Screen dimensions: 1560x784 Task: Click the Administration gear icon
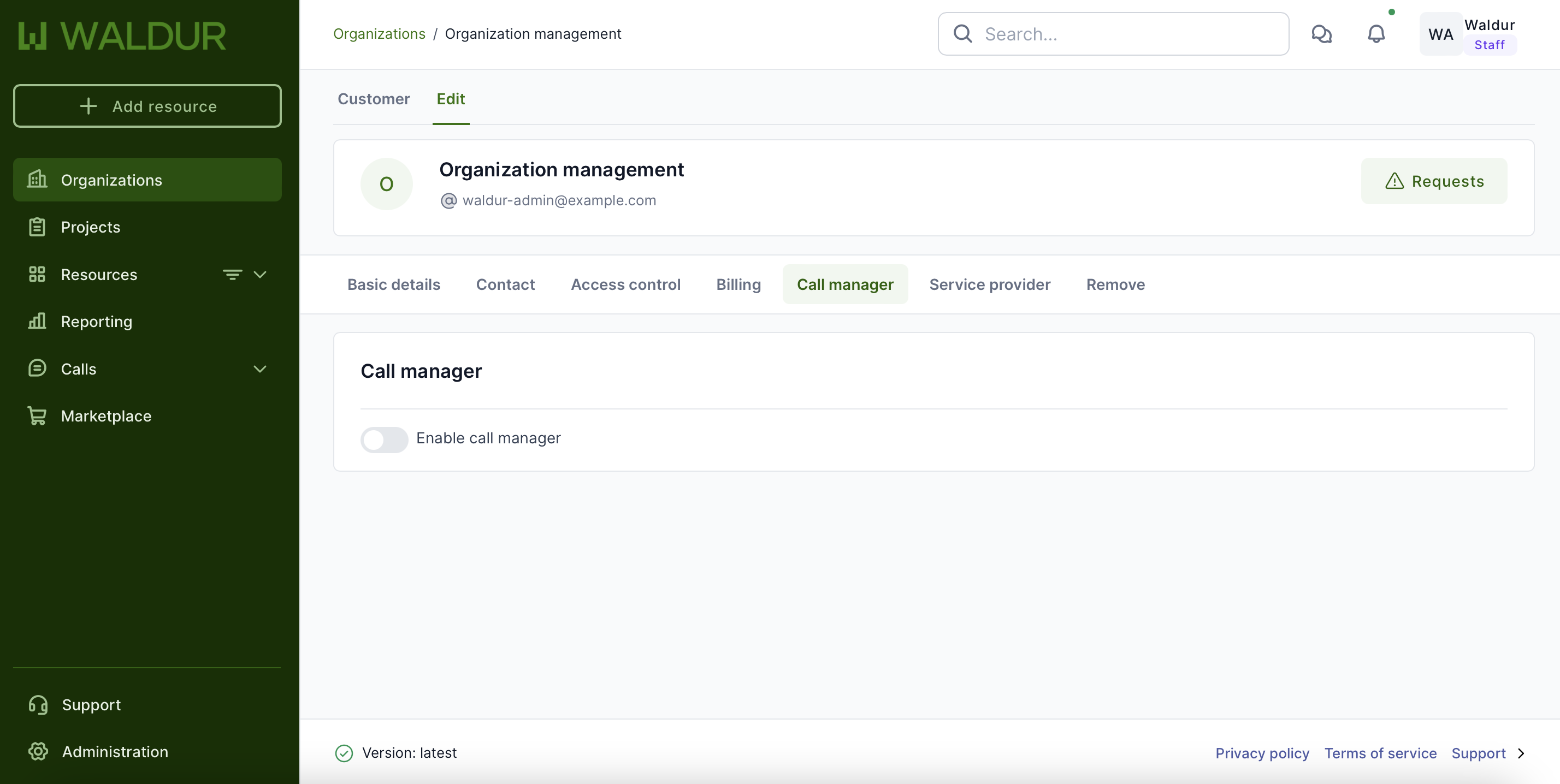click(x=38, y=751)
